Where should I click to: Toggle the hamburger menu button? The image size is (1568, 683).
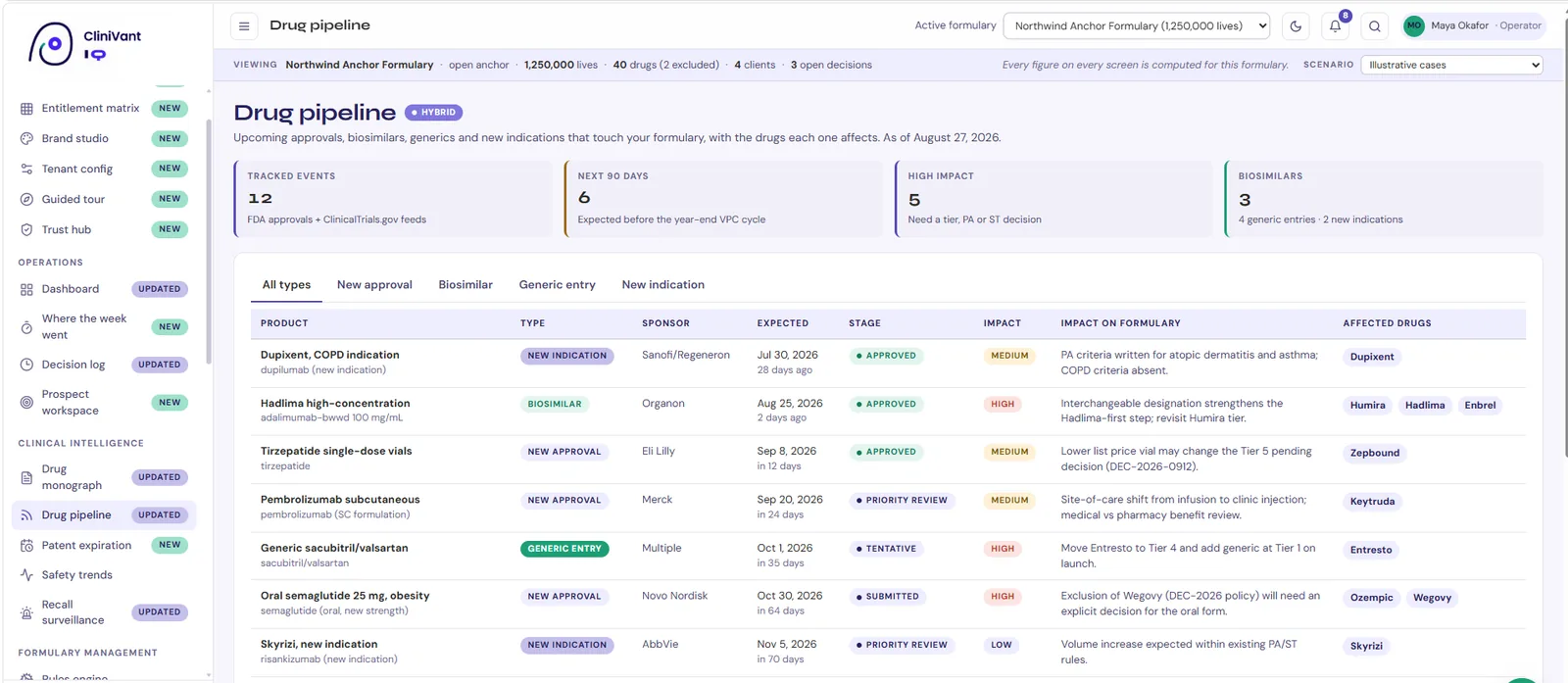point(244,26)
